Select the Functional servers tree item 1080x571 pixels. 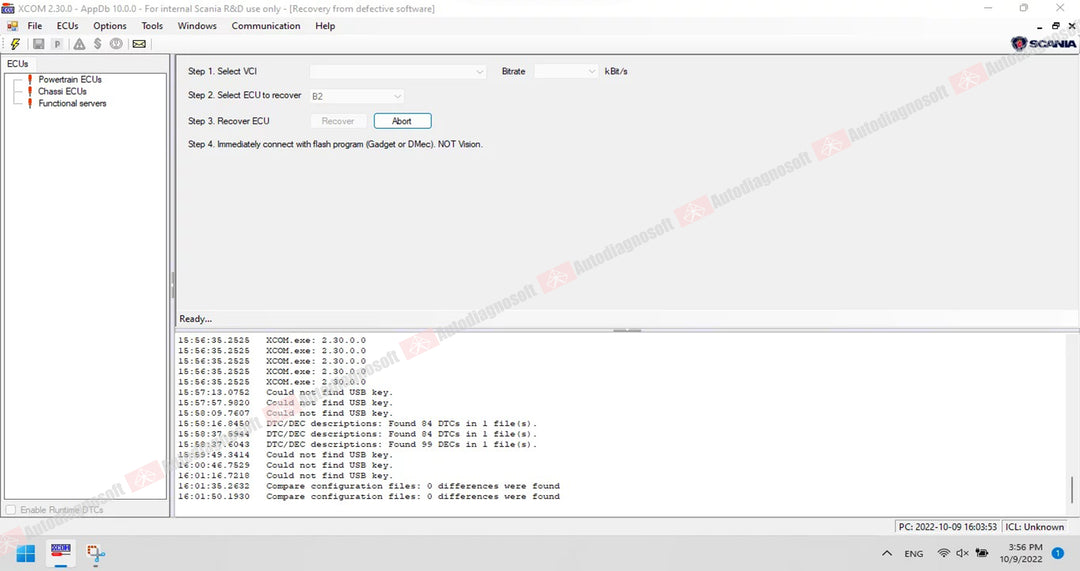point(72,103)
